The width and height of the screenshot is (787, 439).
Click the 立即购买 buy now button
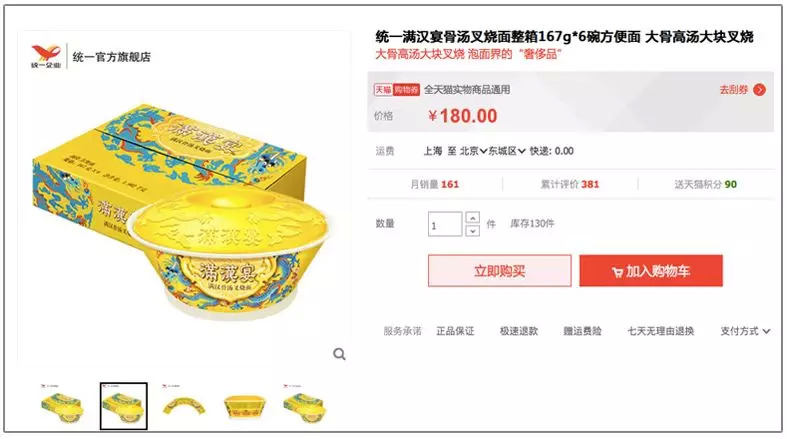coord(499,271)
